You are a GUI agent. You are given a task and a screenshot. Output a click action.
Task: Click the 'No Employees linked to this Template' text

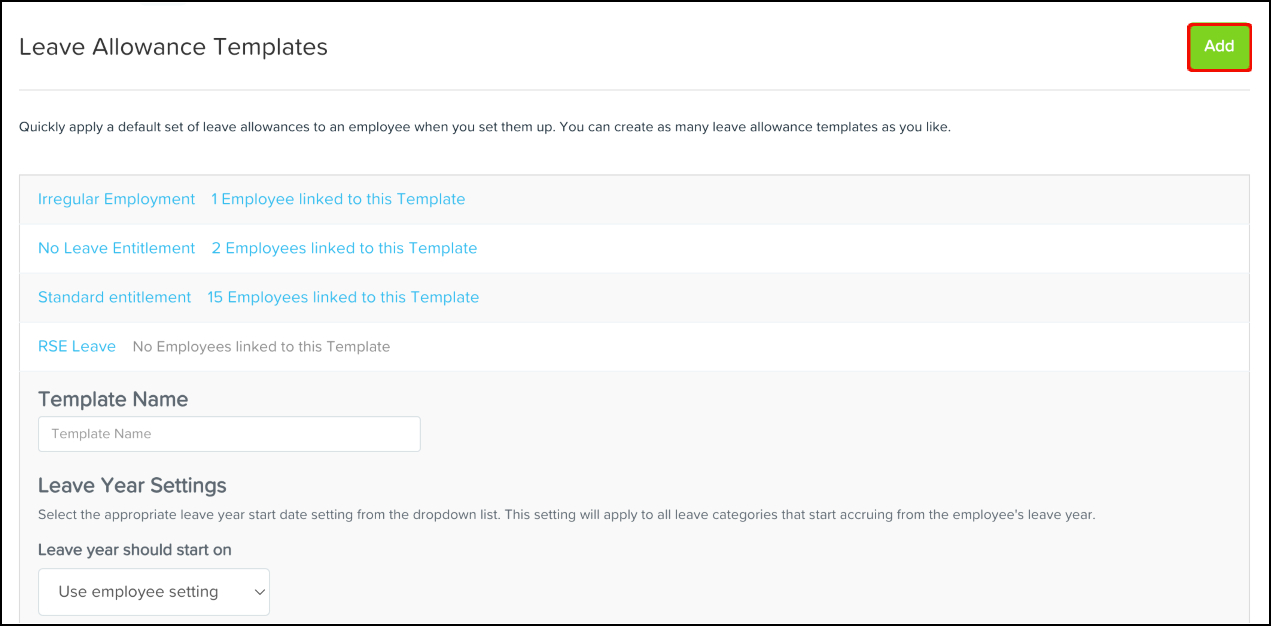click(x=261, y=347)
